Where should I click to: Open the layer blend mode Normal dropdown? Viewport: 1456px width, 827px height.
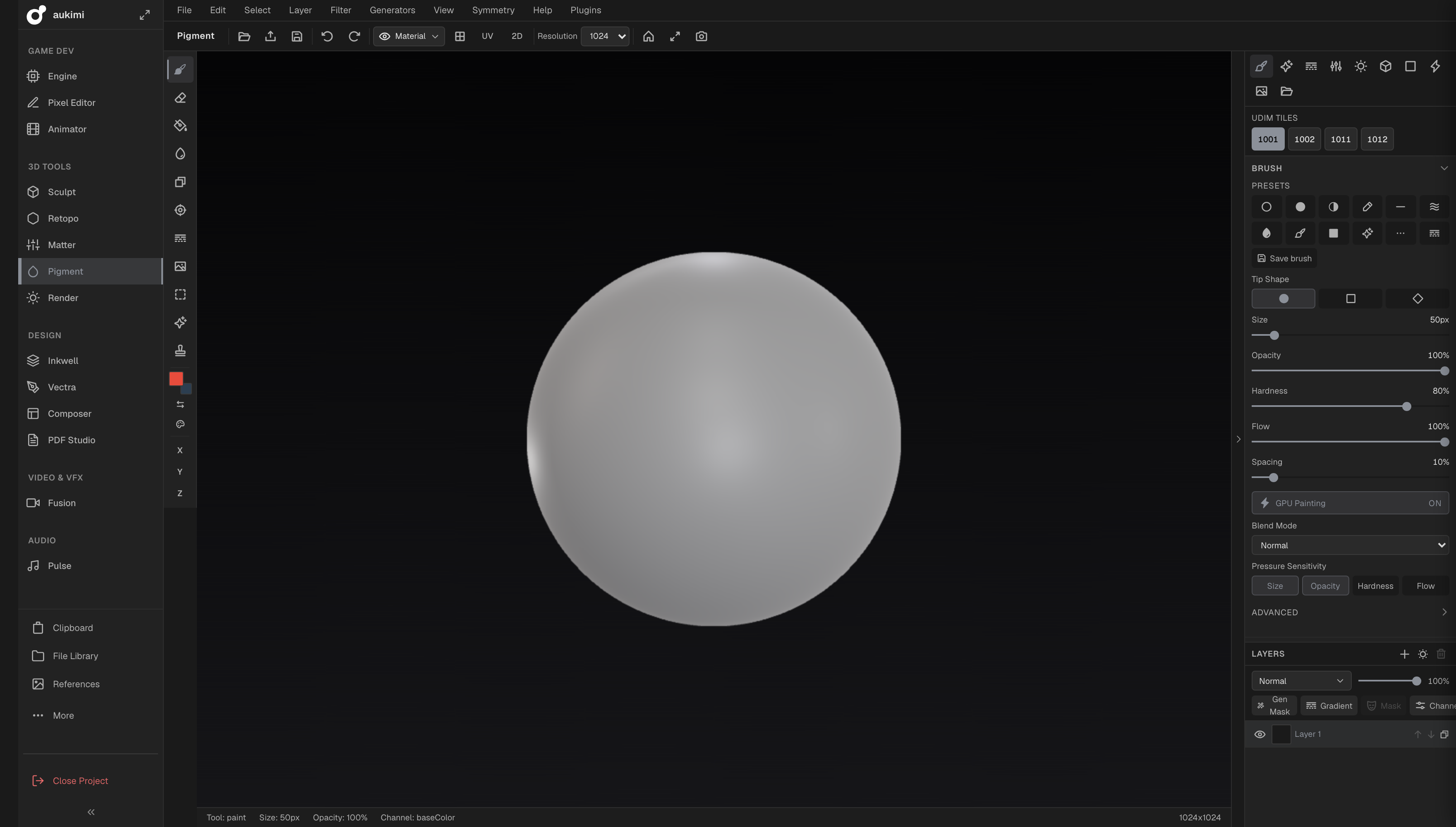[1301, 681]
